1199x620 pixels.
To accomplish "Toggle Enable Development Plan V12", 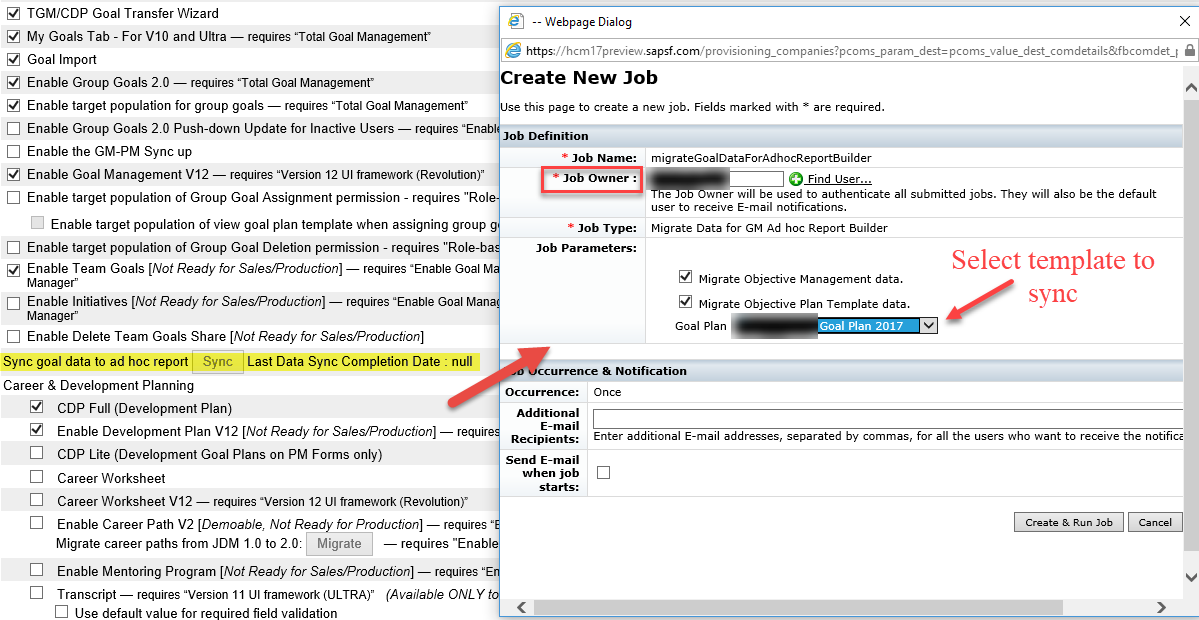I will coord(37,430).
